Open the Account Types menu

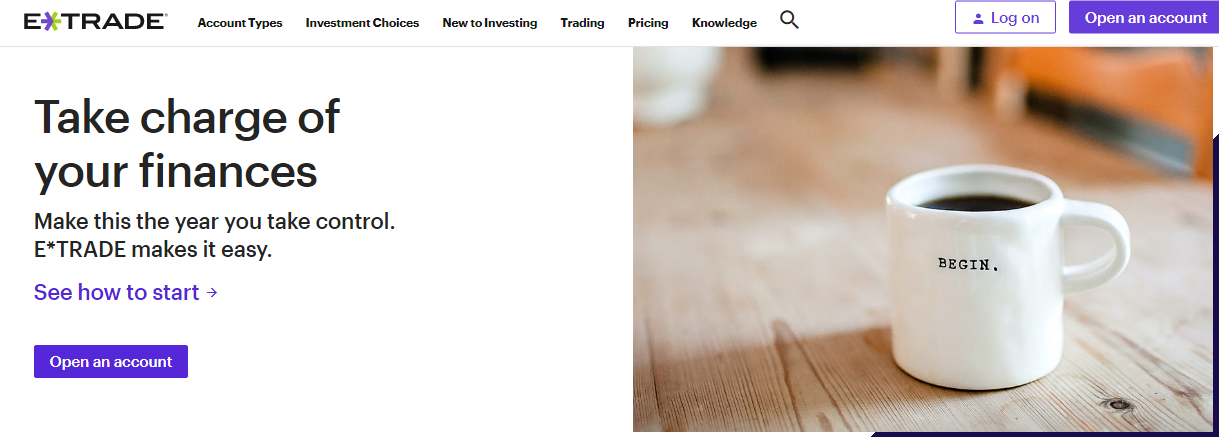tap(240, 23)
